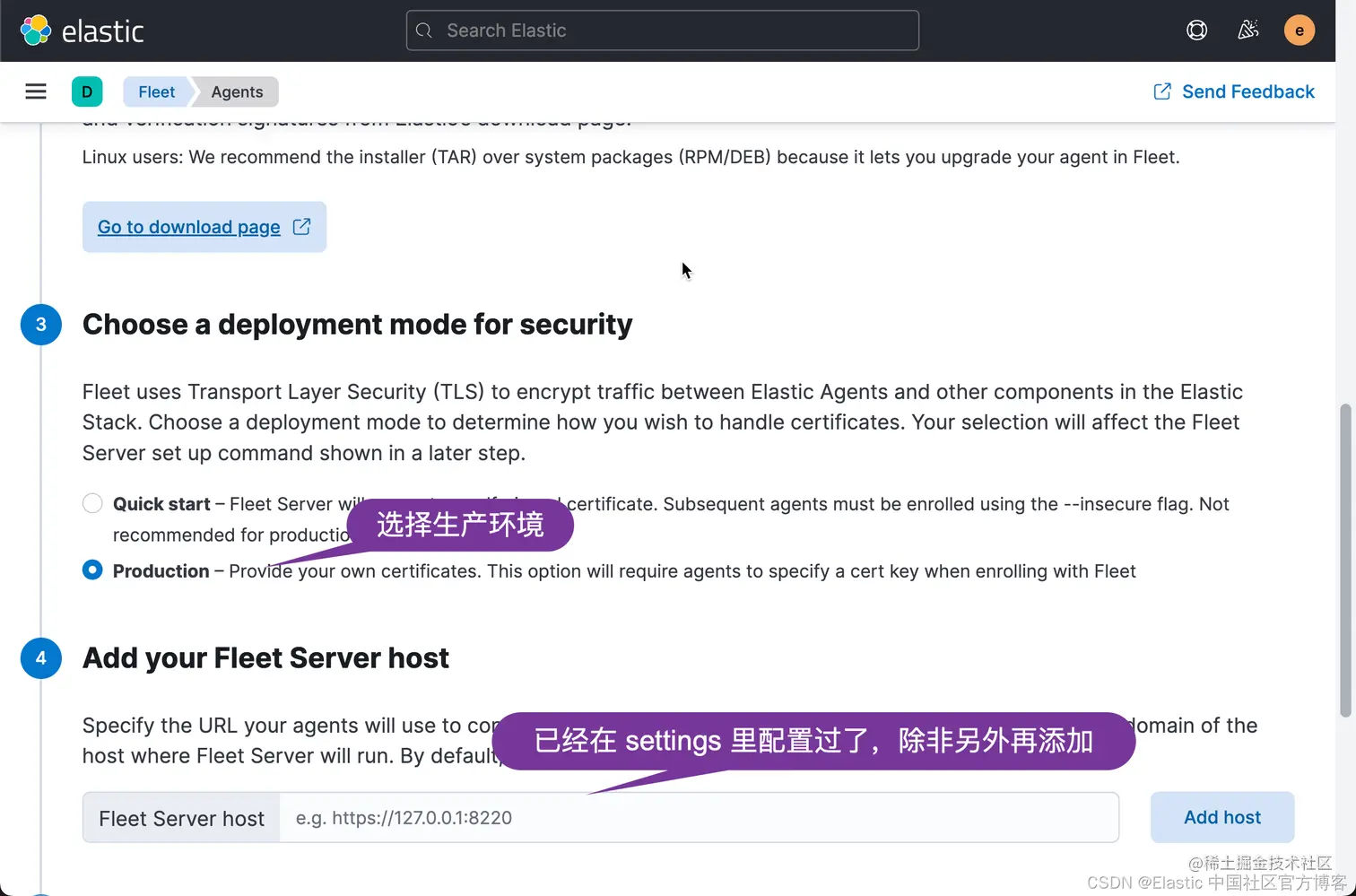This screenshot has height=896, width=1356.
Task: Click the search magnifier icon
Action: tap(425, 30)
